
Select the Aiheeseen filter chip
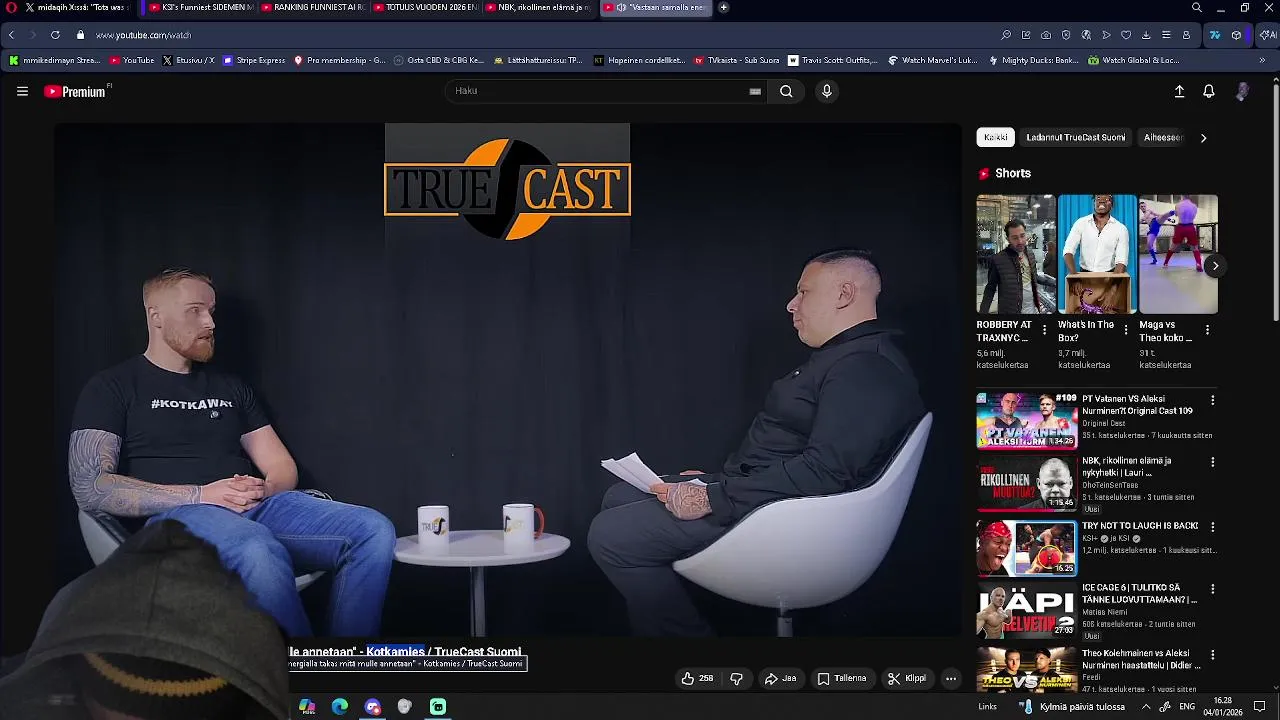(1163, 137)
